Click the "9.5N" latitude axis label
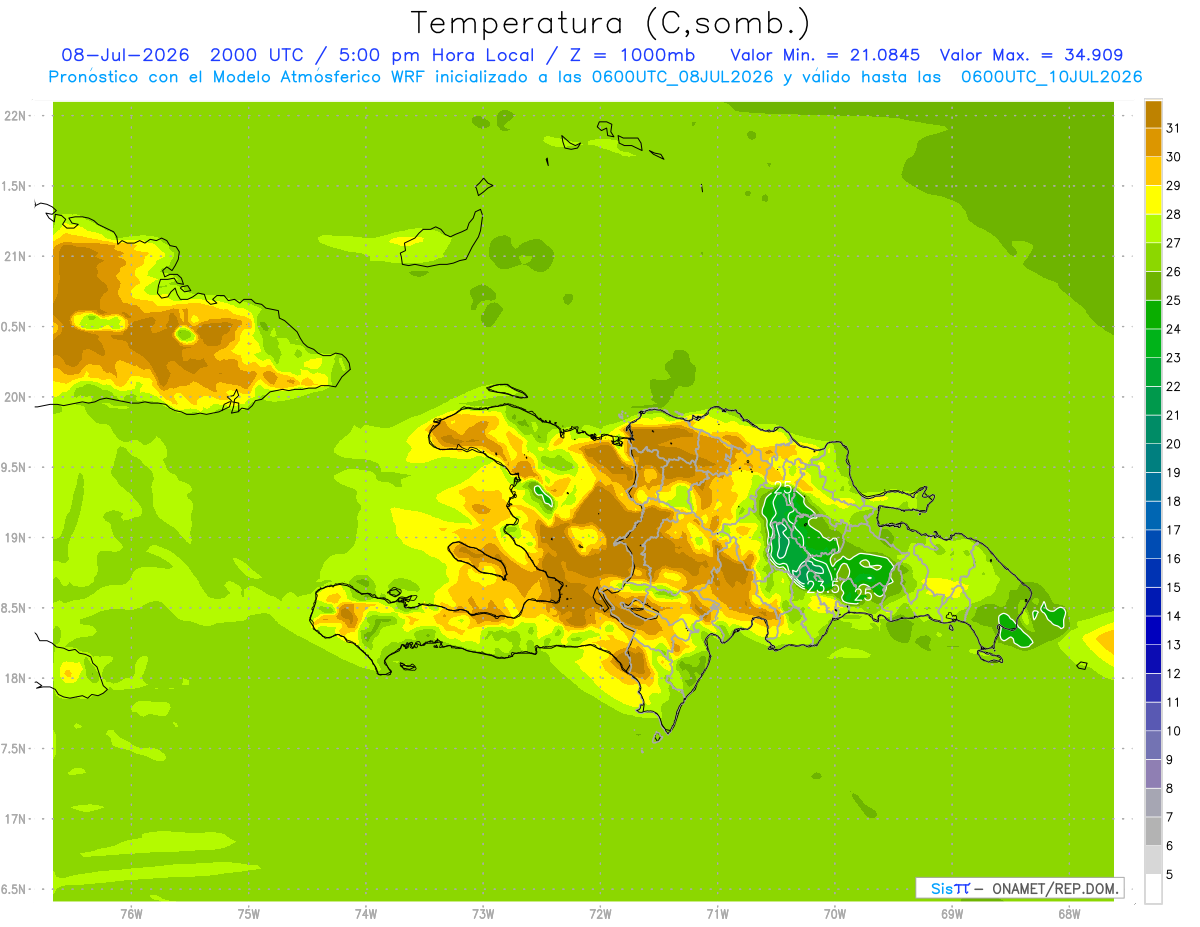Screen dimensions: 1200x927 click(14, 468)
